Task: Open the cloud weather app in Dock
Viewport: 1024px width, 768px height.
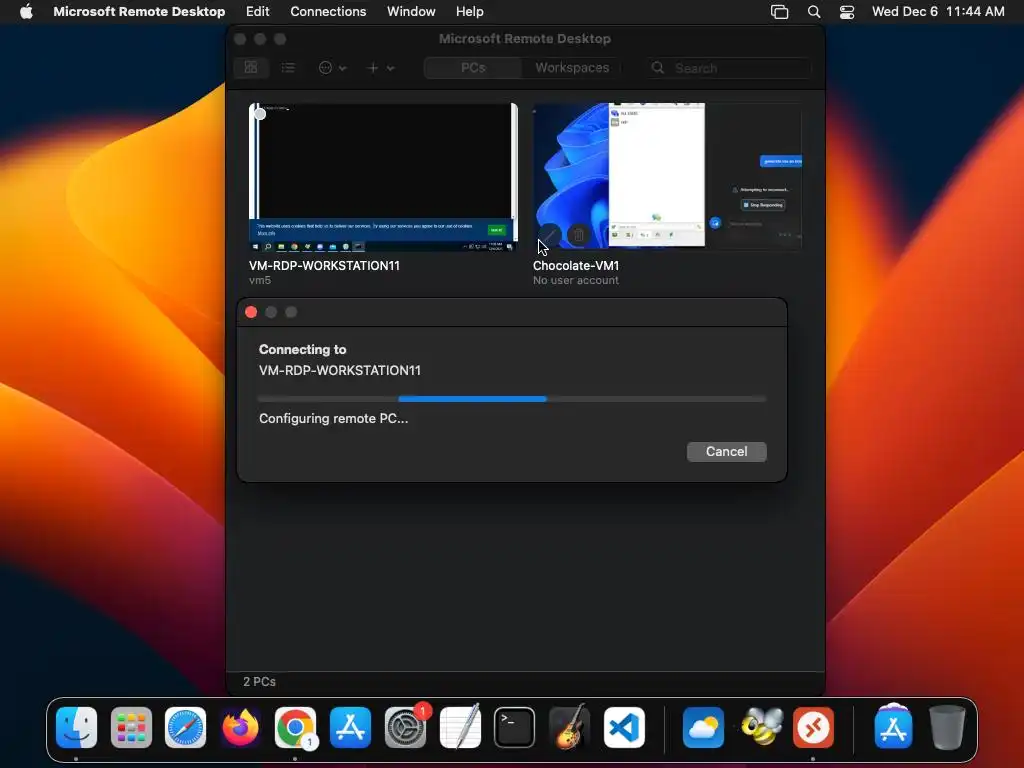Action: click(x=703, y=728)
